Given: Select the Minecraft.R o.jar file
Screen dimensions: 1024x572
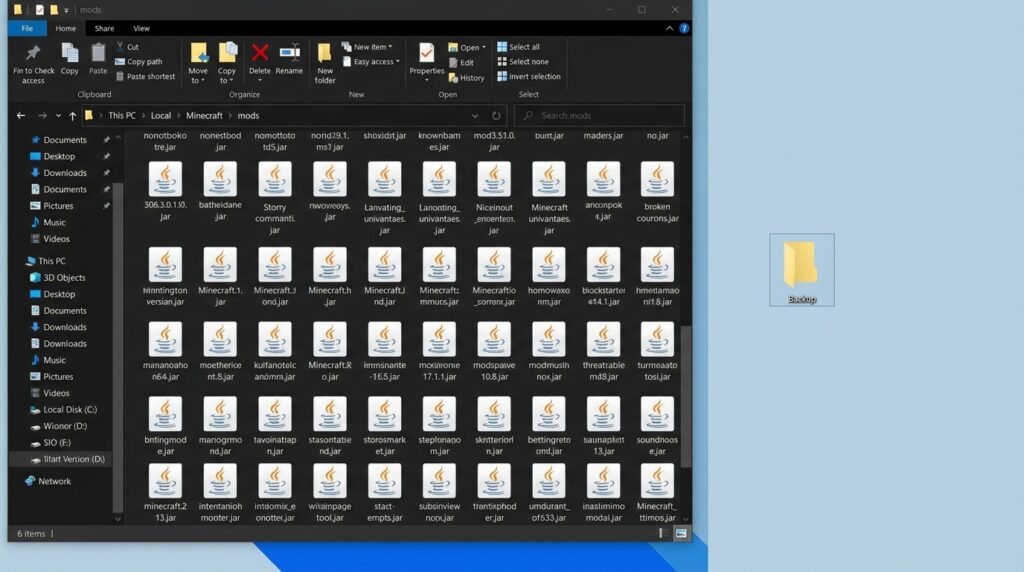Looking at the screenshot, I should coord(330,351).
